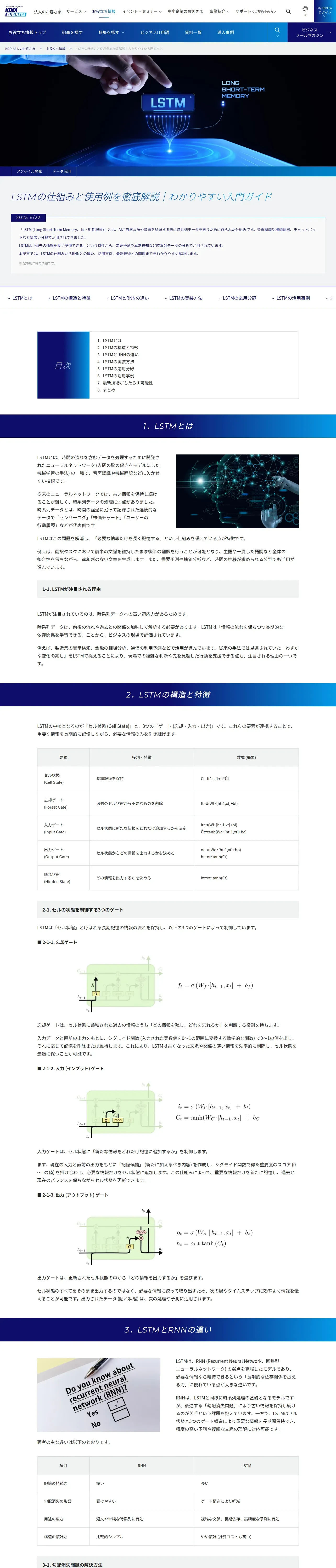
Task: Open the search icon in blue navigation bar
Action: pyautogui.click(x=277, y=32)
